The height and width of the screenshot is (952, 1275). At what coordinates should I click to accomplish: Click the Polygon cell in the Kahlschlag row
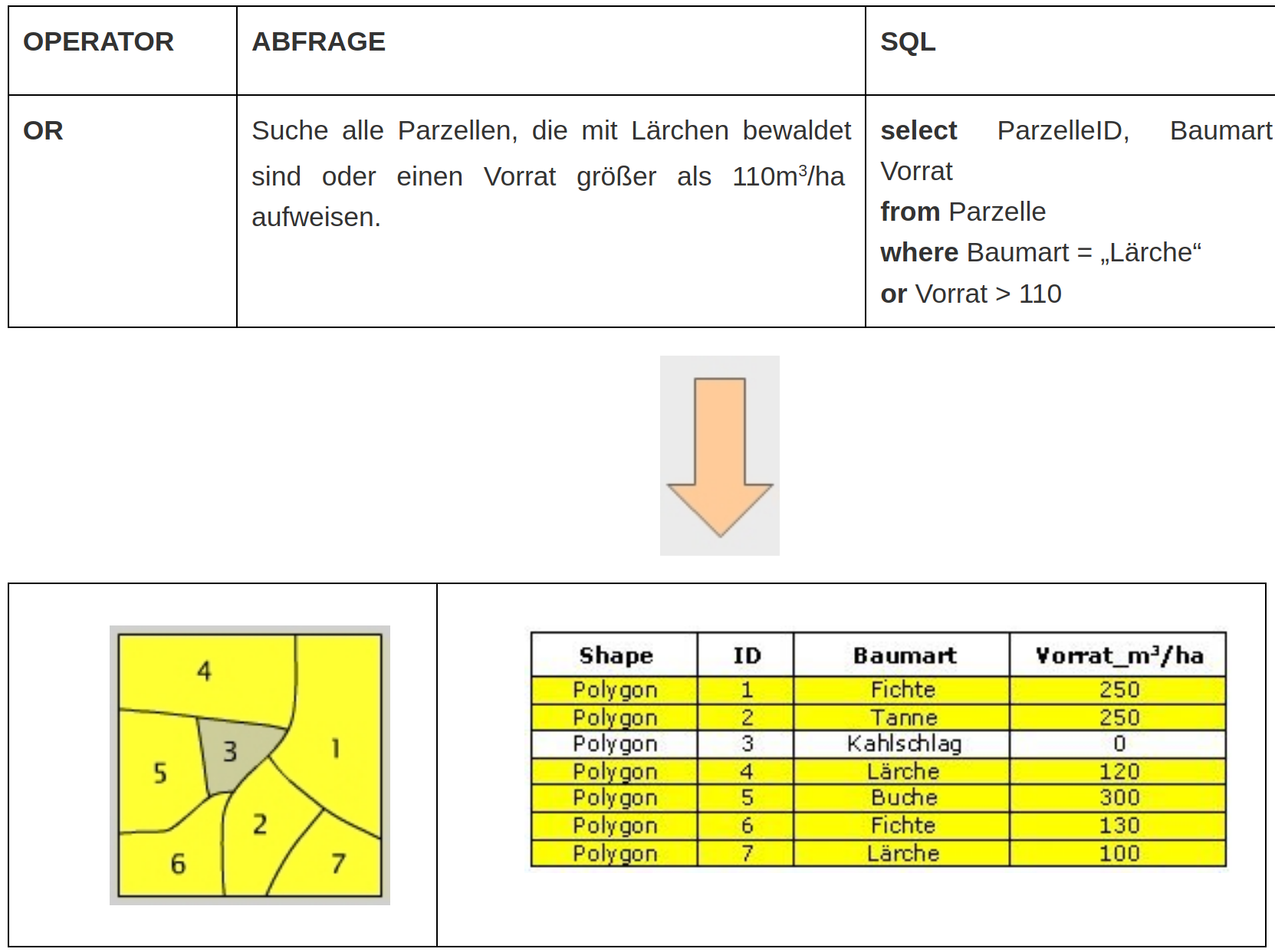point(615,744)
